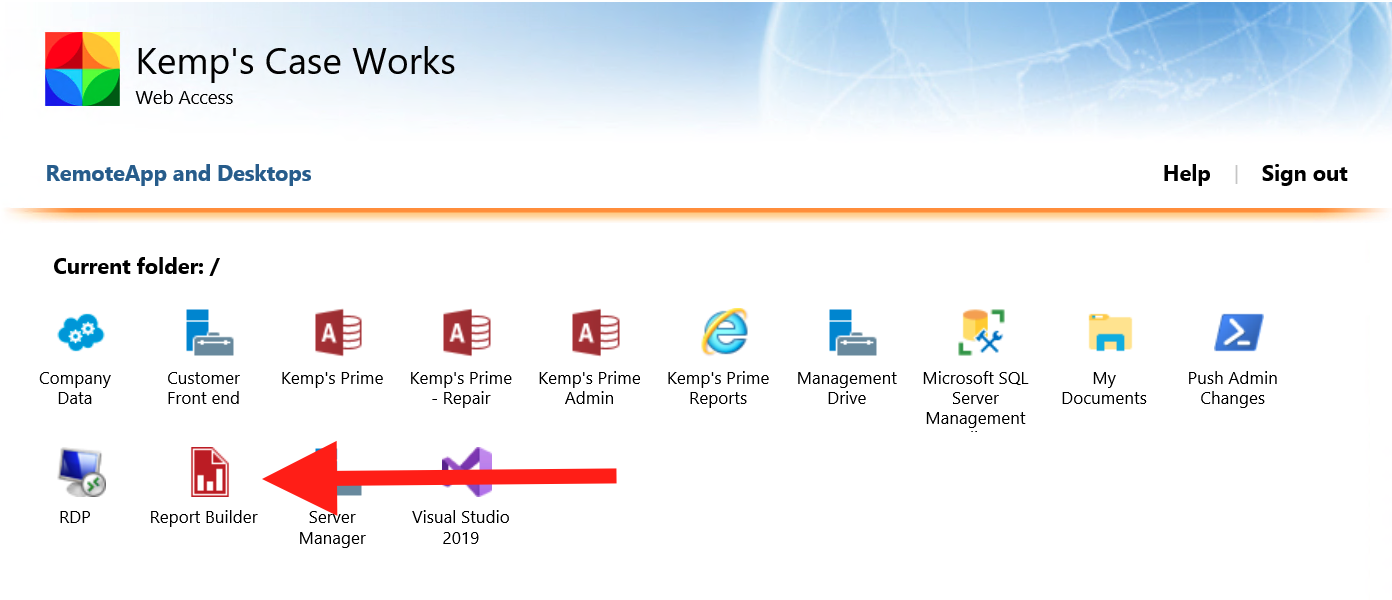Image resolution: width=1392 pixels, height=600 pixels.
Task: Launch Visual Studio 2019
Action: 461,473
